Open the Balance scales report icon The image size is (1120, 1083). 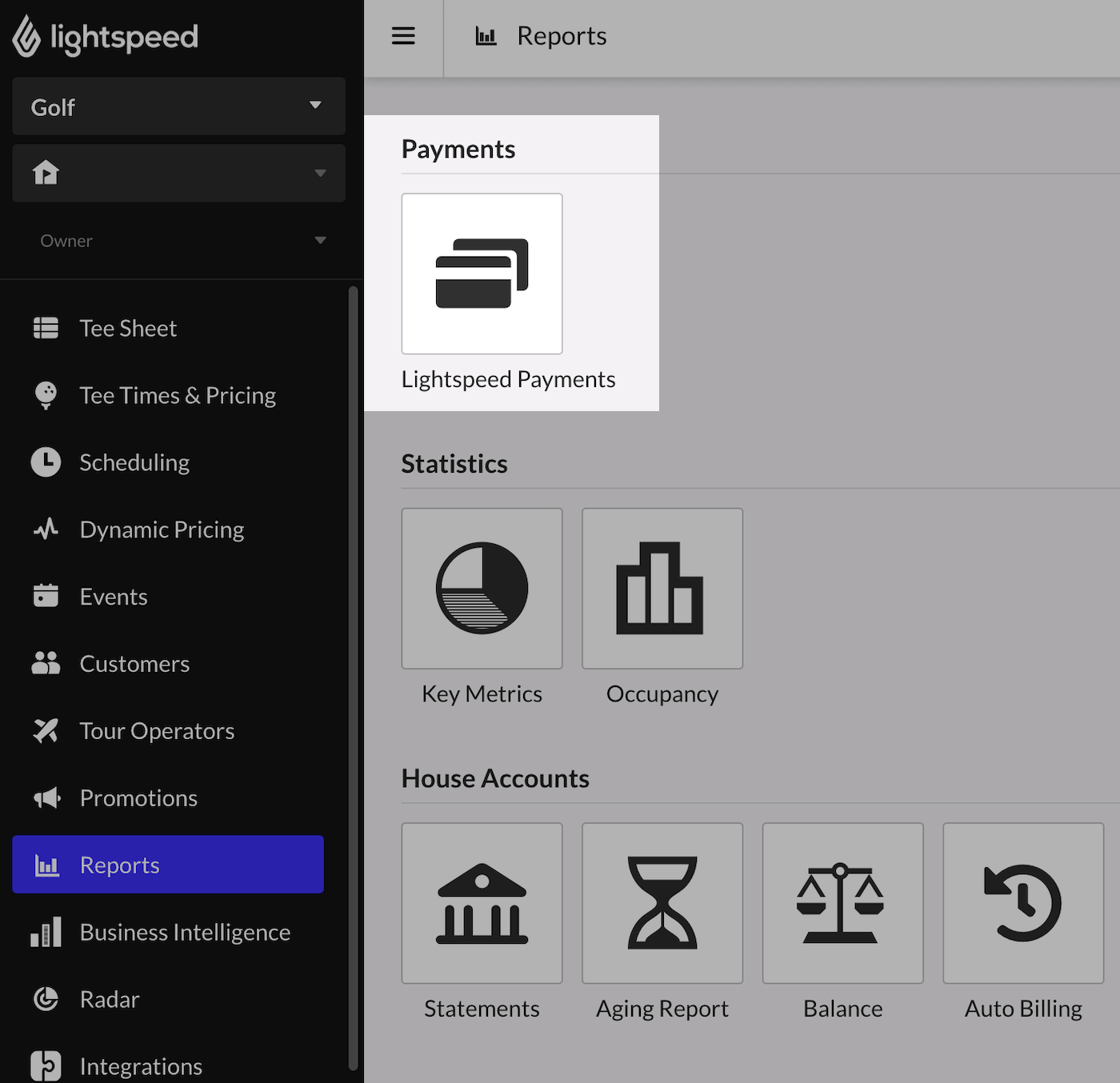(x=842, y=903)
